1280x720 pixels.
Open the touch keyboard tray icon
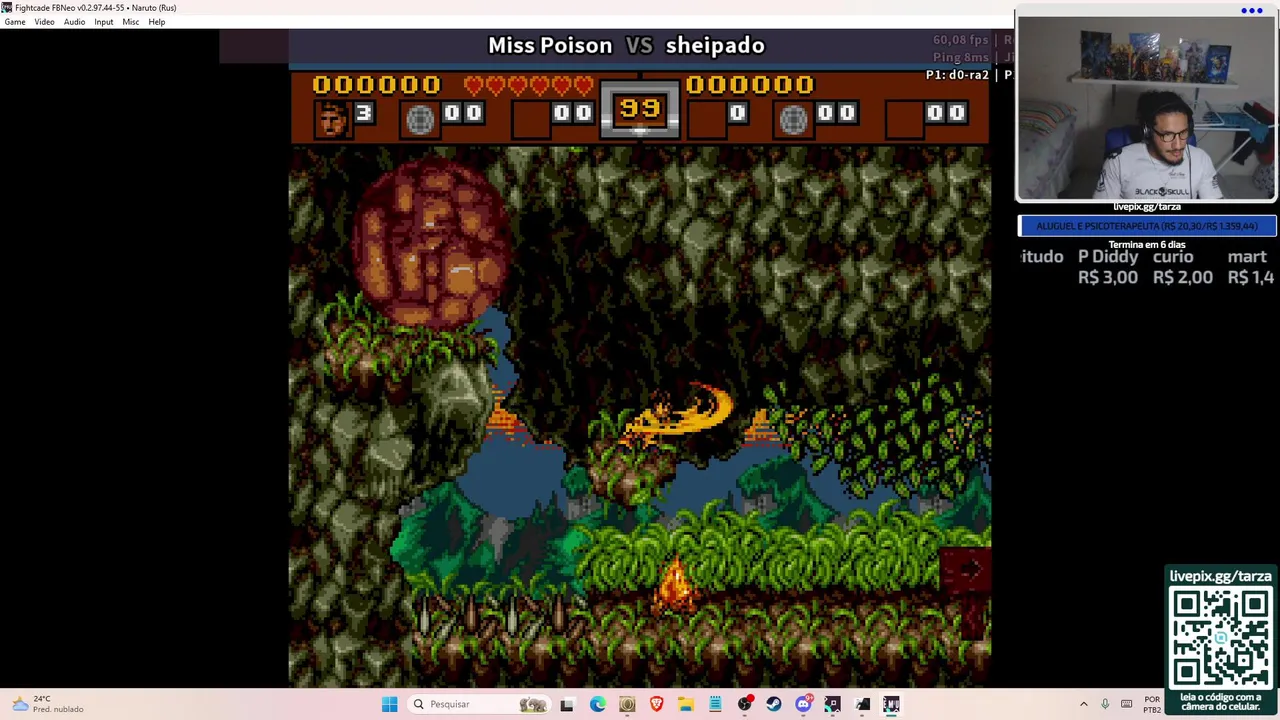click(1127, 704)
